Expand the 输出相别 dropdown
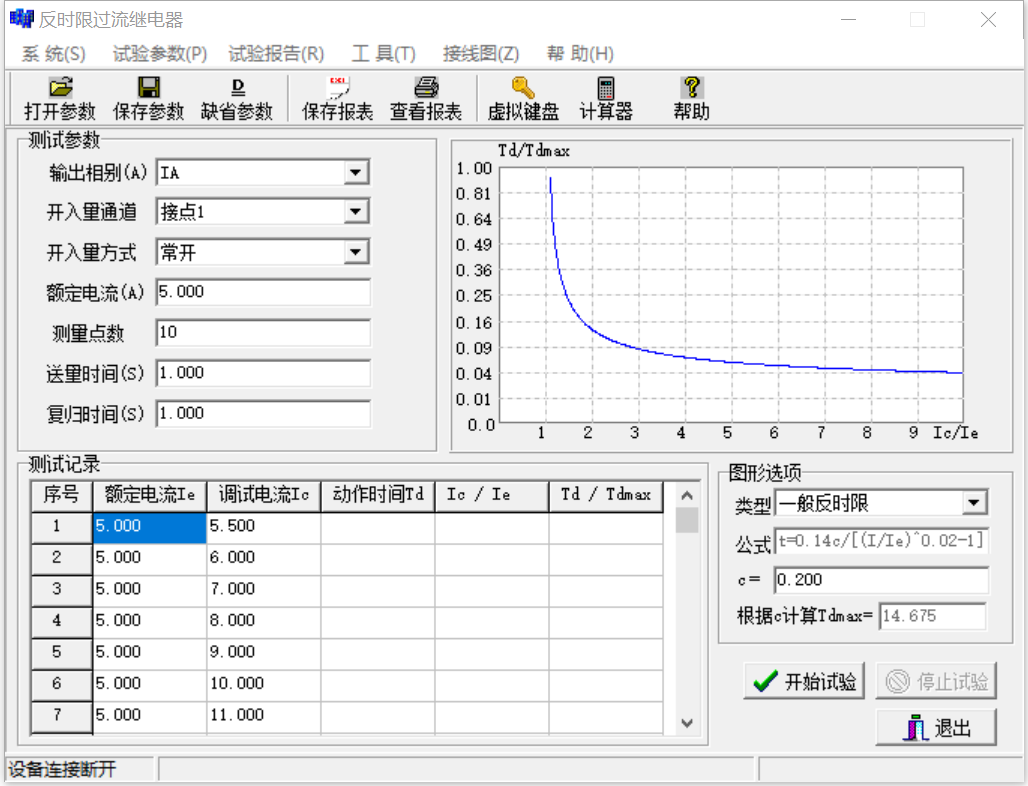The width and height of the screenshot is (1028, 786). coord(356,173)
